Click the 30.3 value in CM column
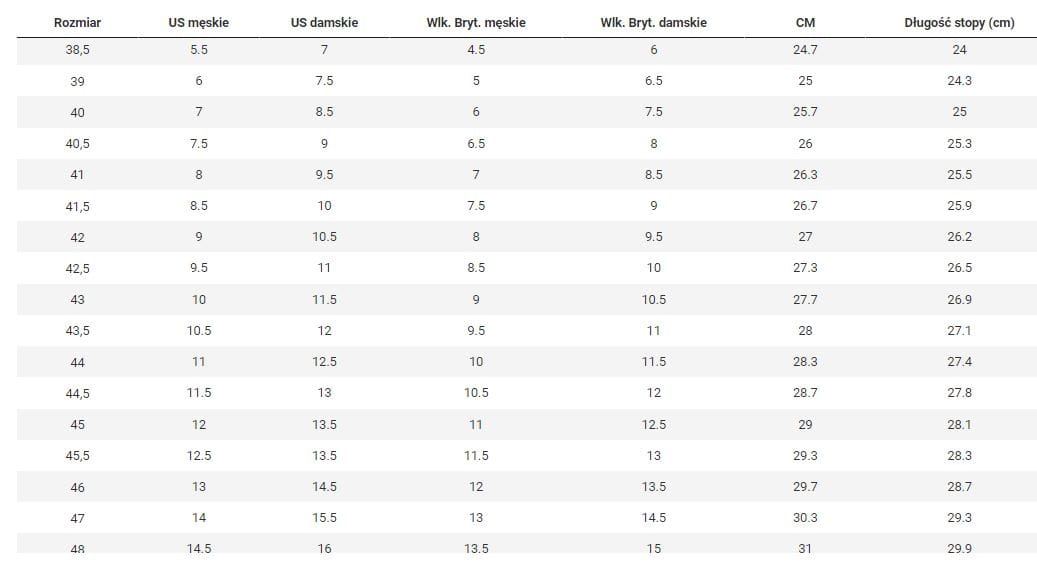This screenshot has height=563, width=1037. (805, 518)
